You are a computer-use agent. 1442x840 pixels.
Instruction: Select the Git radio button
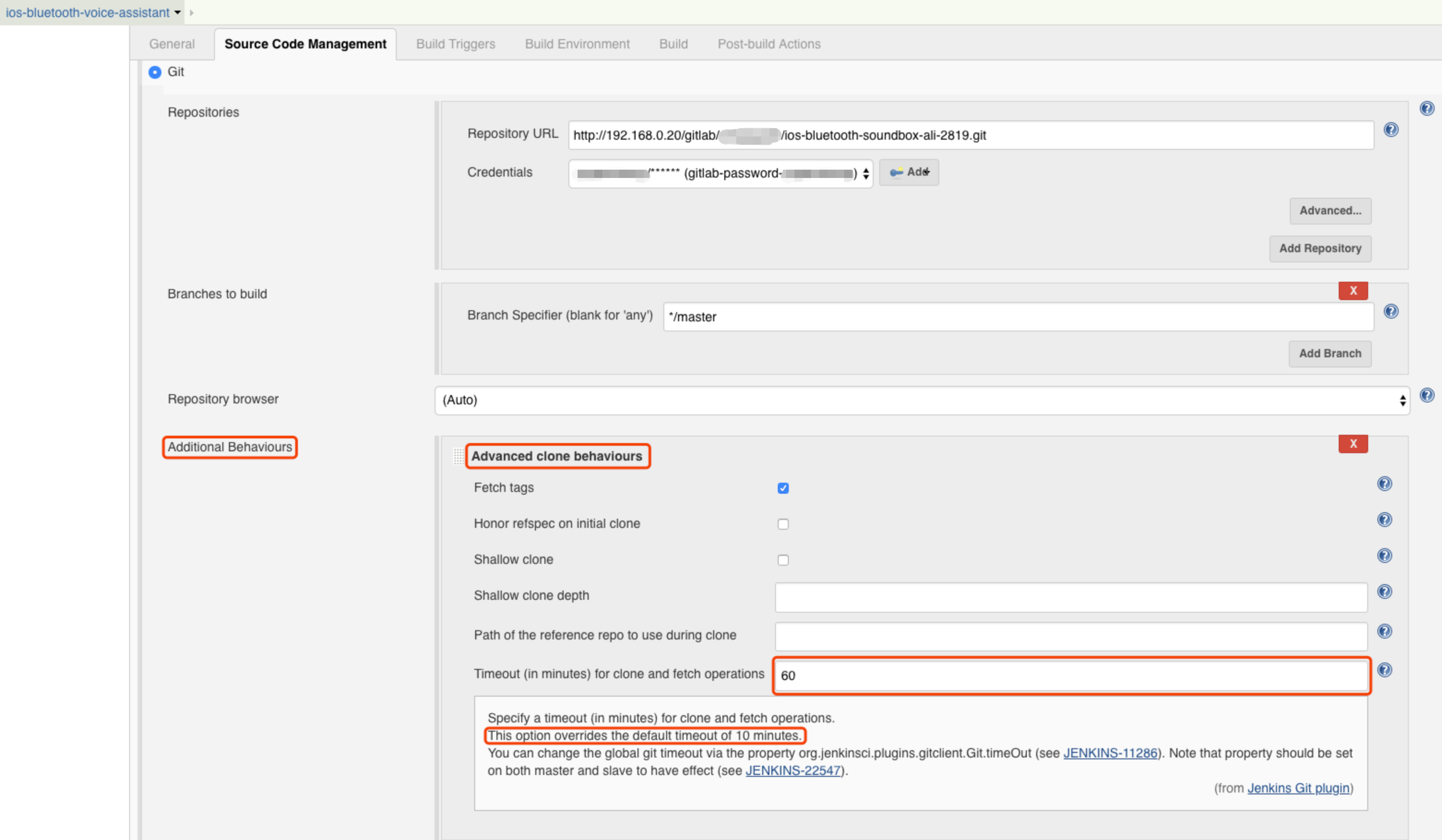click(x=155, y=72)
